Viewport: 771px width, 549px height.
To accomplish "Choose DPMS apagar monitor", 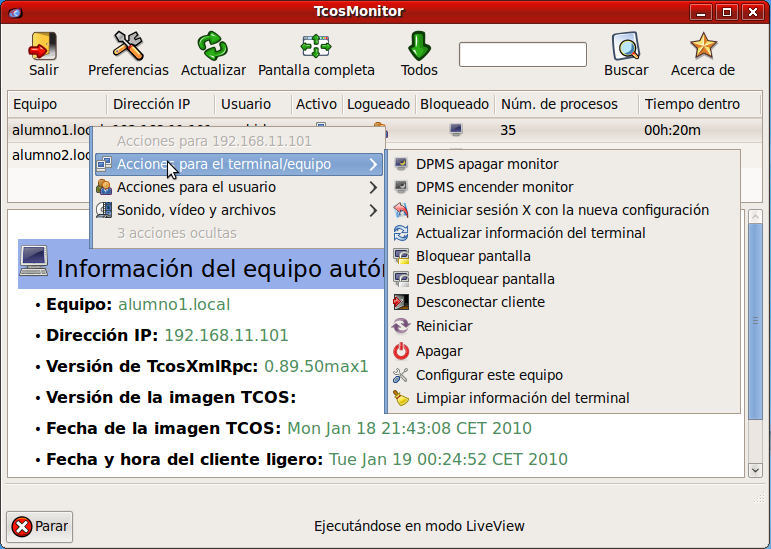I will tap(487, 164).
